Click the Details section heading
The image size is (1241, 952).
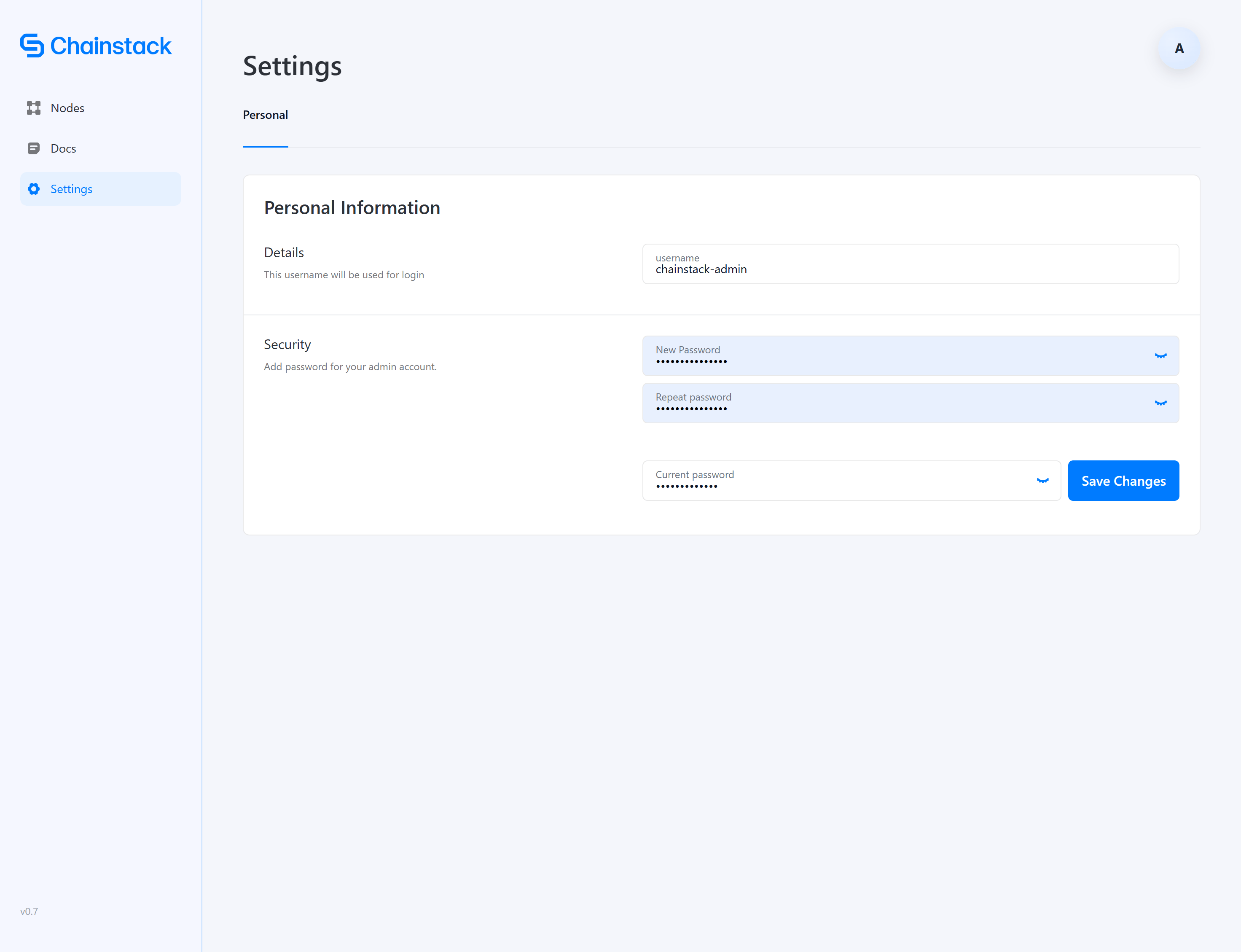point(284,253)
